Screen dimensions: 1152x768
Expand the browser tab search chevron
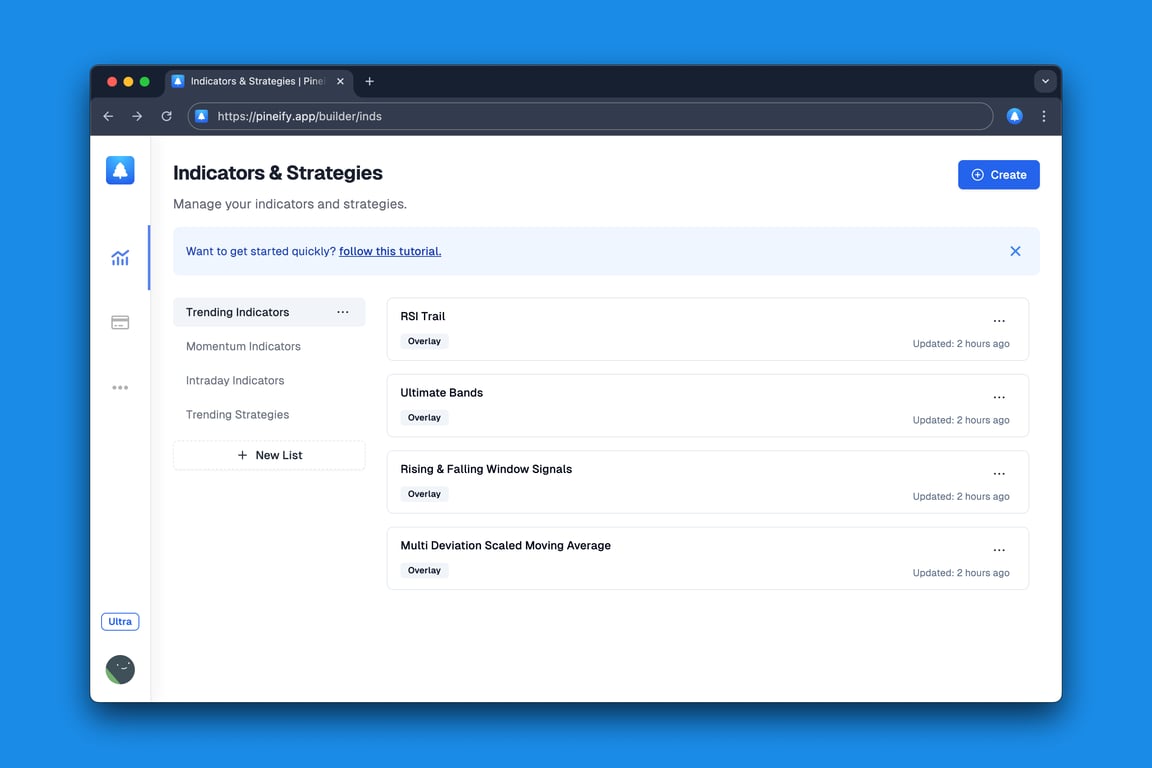point(1045,81)
